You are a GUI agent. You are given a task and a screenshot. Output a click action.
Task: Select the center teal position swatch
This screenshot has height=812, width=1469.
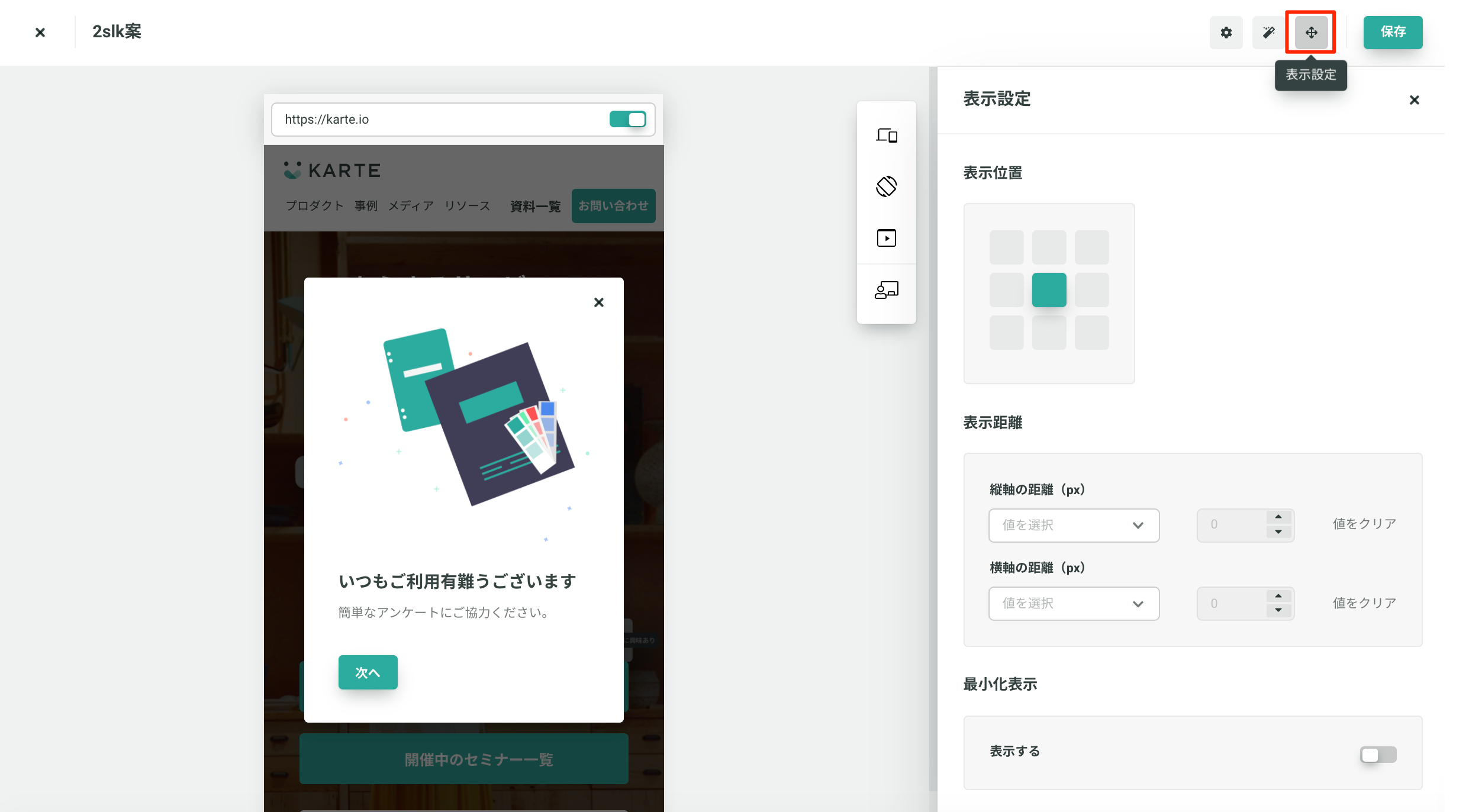coord(1049,290)
